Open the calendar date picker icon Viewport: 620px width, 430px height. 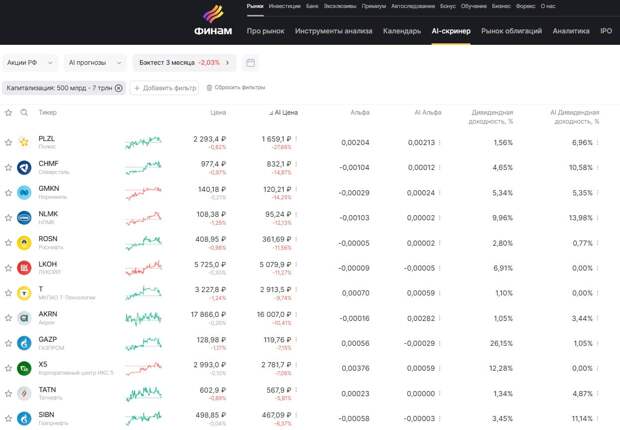coord(250,63)
